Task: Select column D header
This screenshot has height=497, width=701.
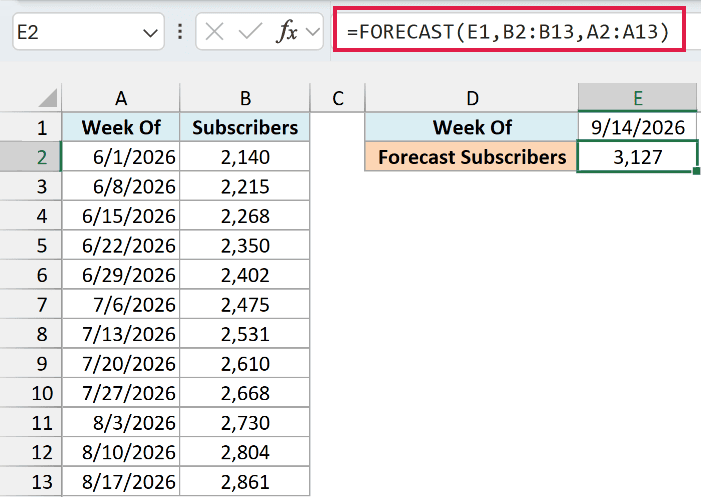Action: [472, 98]
